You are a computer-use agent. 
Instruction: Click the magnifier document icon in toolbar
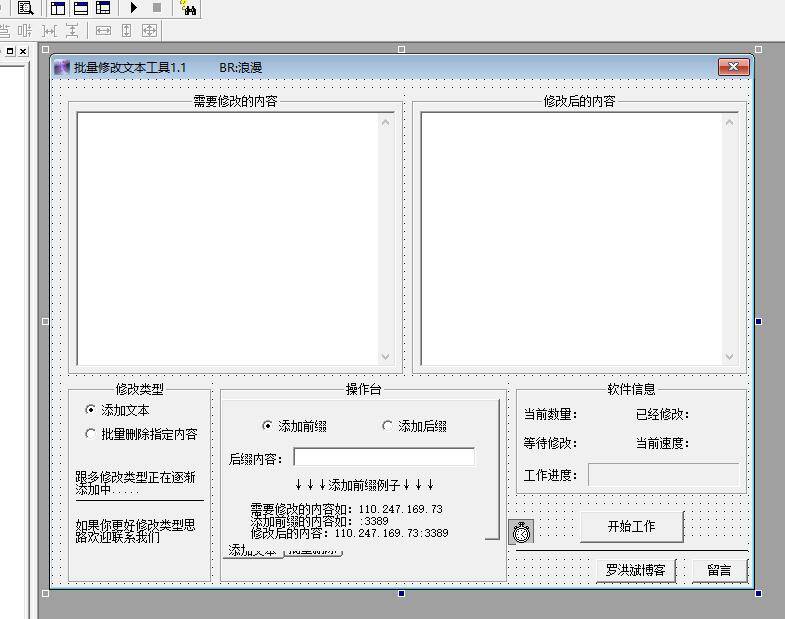click(25, 8)
